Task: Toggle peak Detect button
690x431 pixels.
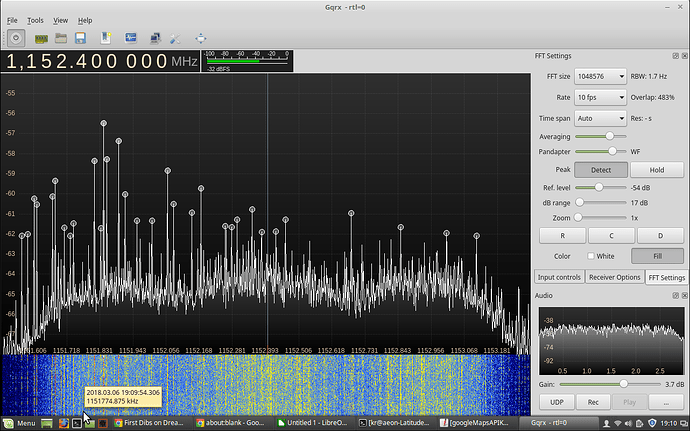Action: 601,170
